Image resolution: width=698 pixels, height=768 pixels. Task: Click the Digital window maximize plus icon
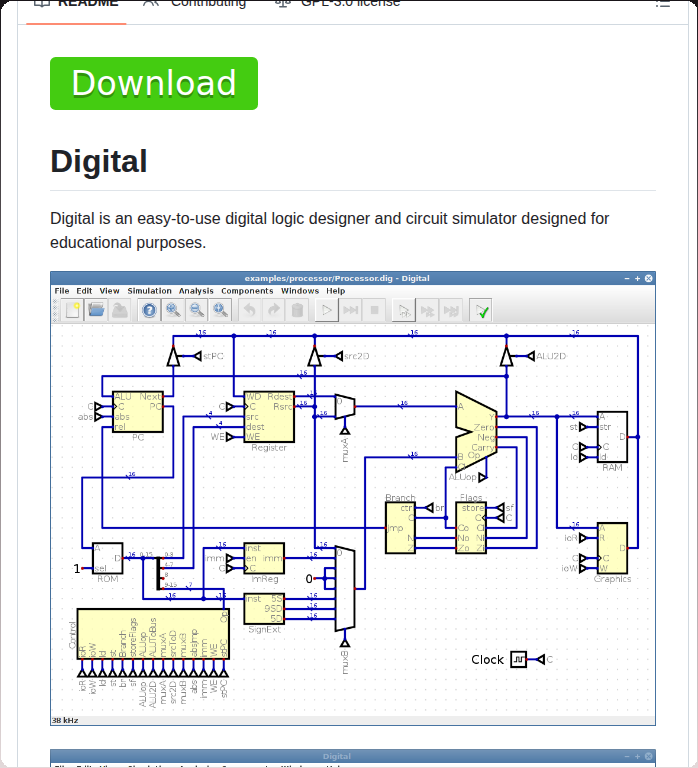(637, 278)
